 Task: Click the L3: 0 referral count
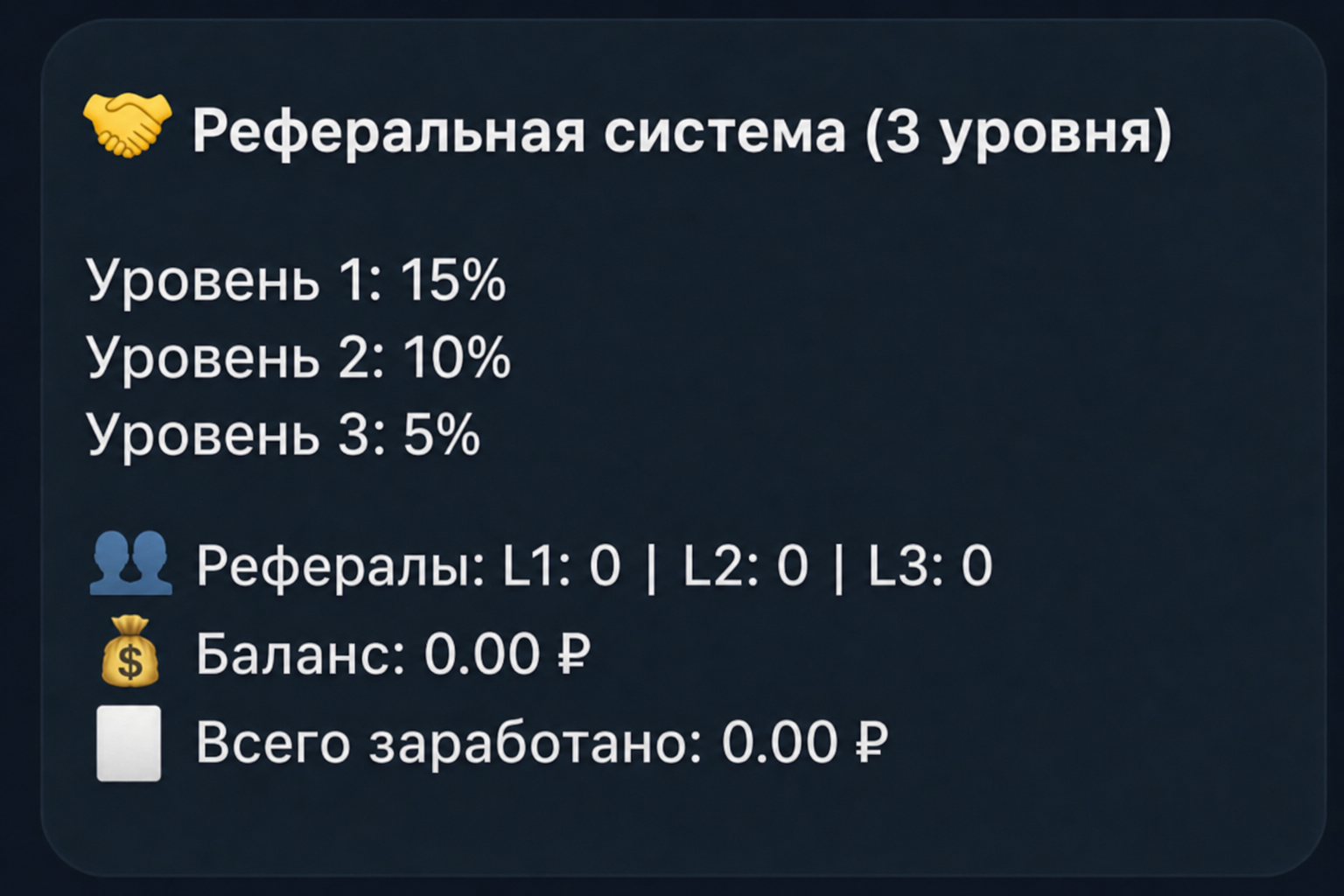930,565
